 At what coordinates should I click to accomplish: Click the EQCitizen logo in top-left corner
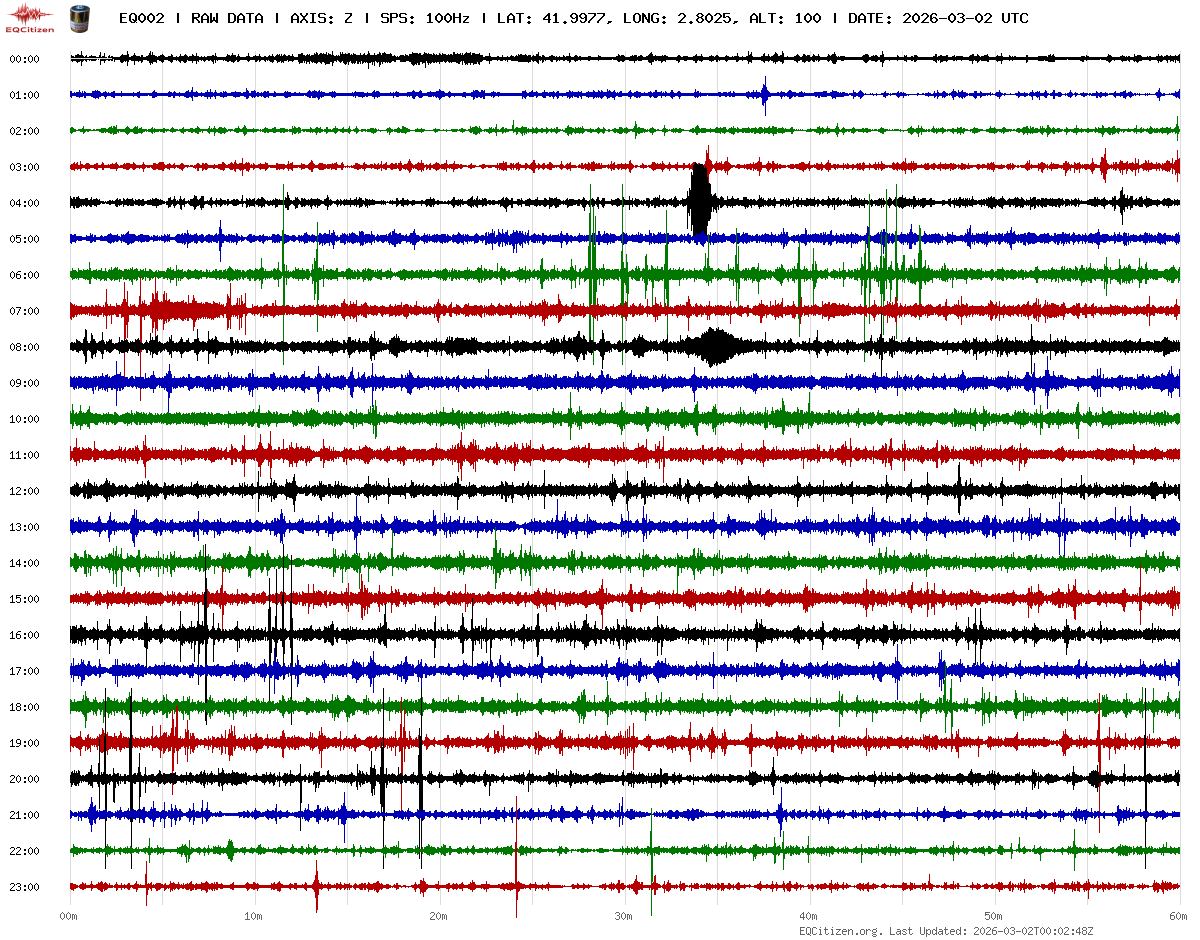[x=30, y=17]
